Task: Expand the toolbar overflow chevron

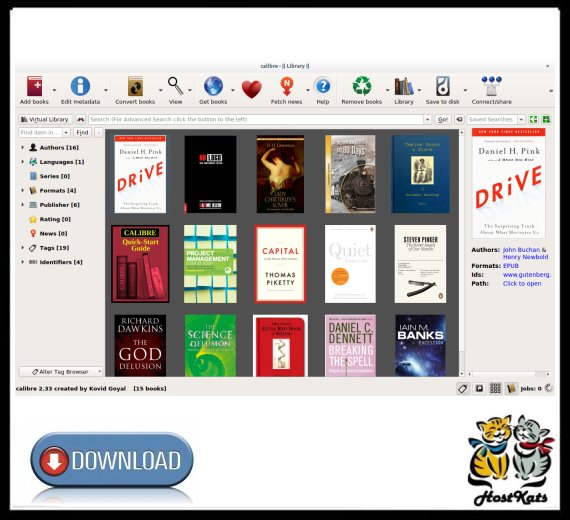Action: coord(551,91)
